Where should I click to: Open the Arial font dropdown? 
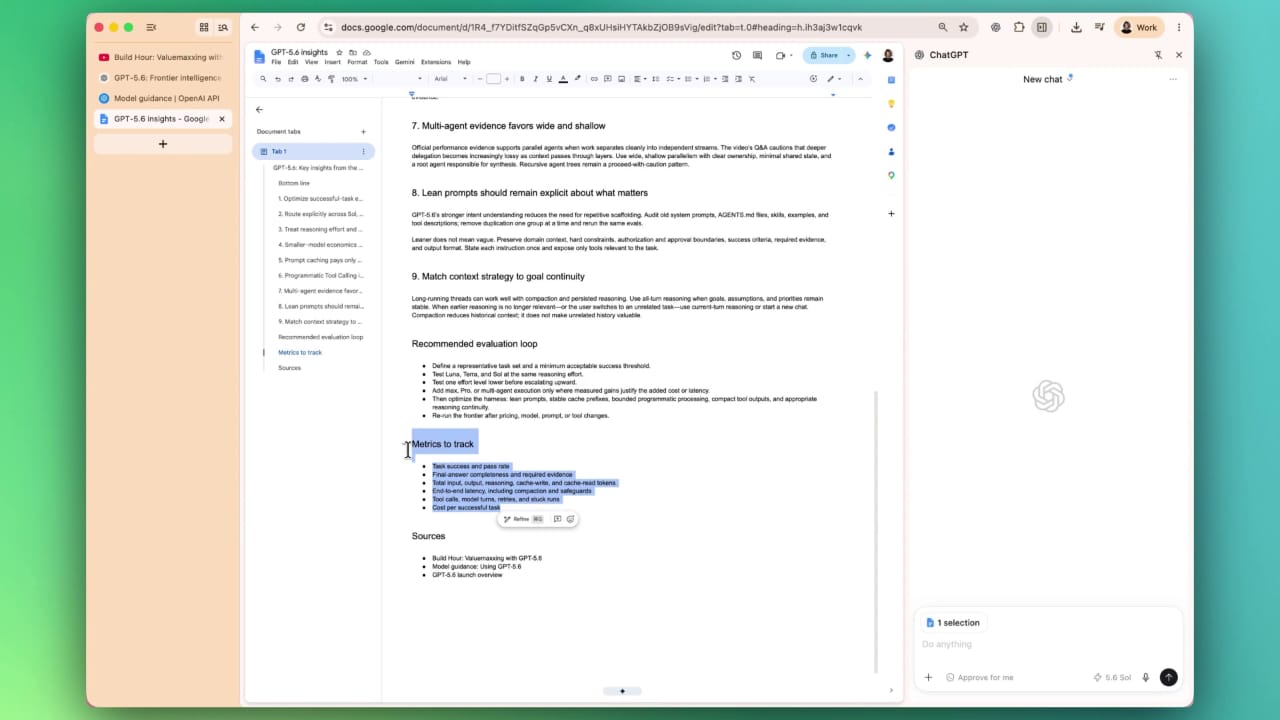click(x=451, y=79)
